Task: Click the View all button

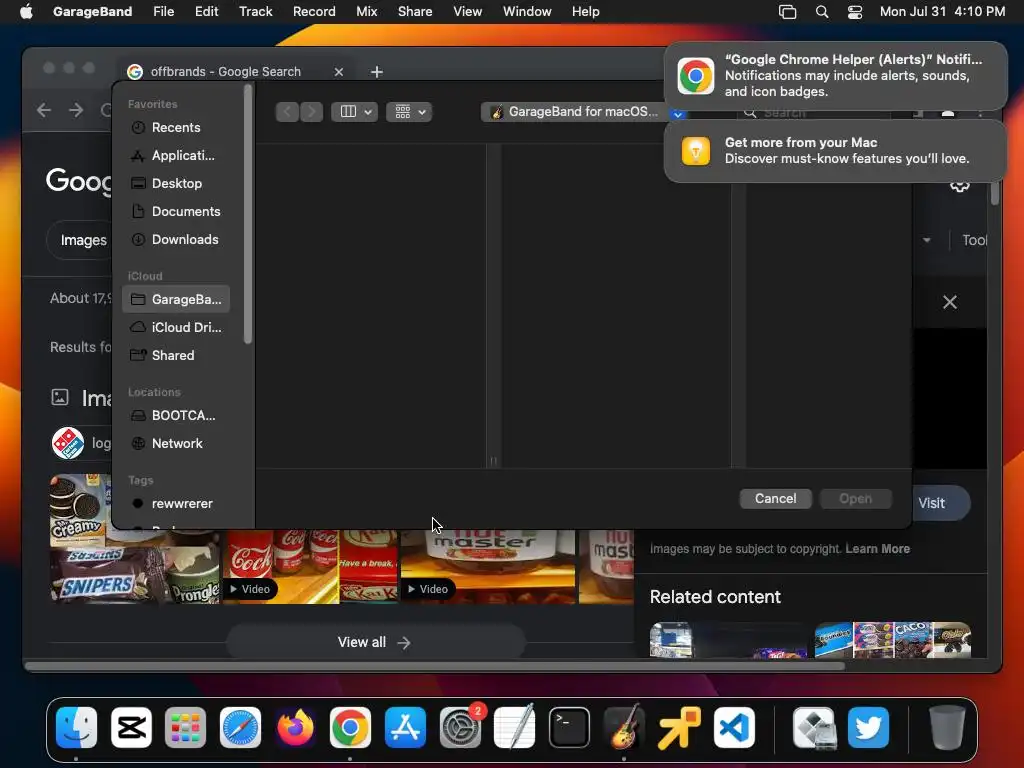Action: [x=375, y=642]
